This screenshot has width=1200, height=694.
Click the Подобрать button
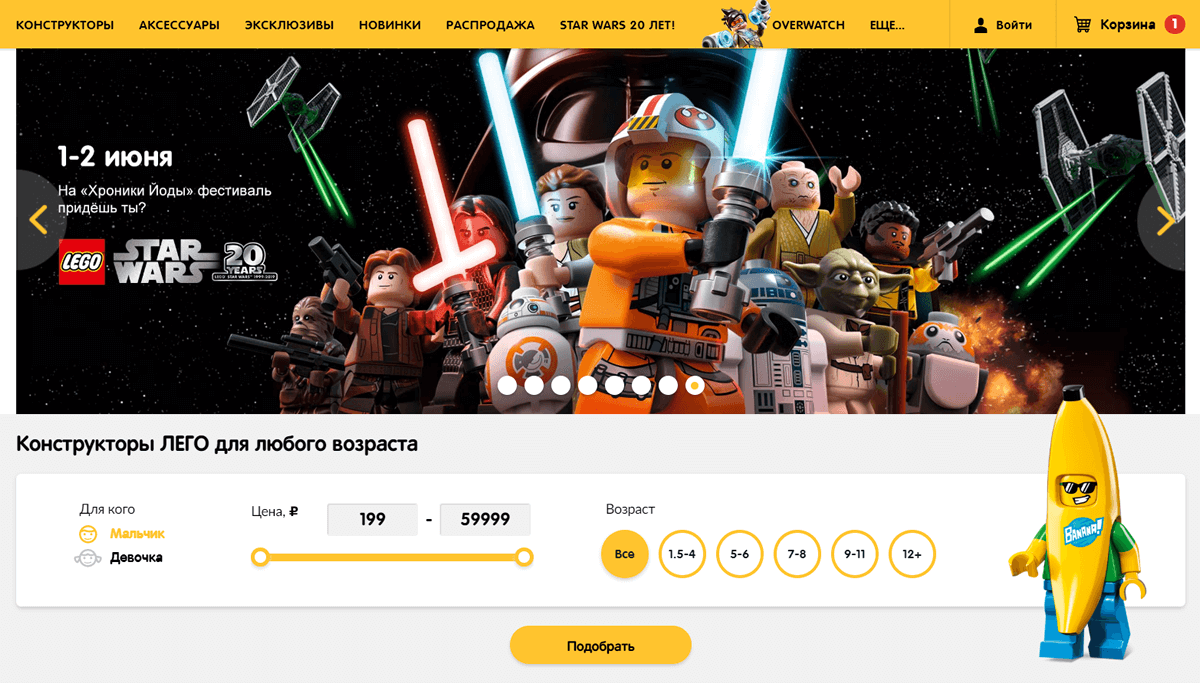pyautogui.click(x=600, y=645)
